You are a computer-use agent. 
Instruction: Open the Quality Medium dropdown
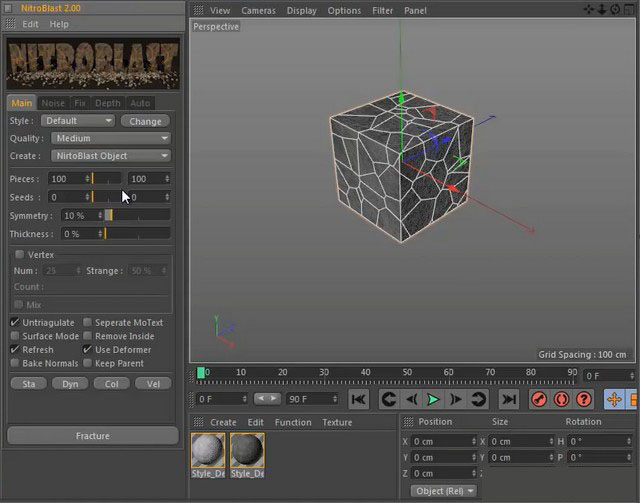coord(111,138)
